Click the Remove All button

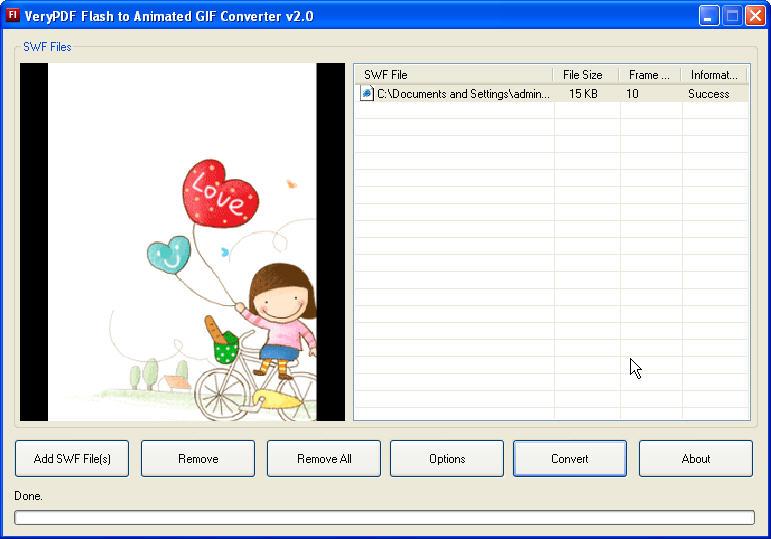click(324, 458)
